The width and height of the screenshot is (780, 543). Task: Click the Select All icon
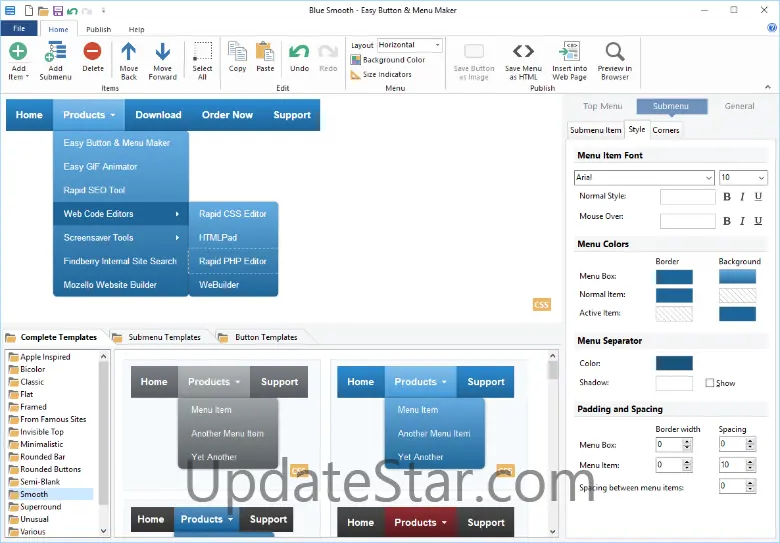202,51
